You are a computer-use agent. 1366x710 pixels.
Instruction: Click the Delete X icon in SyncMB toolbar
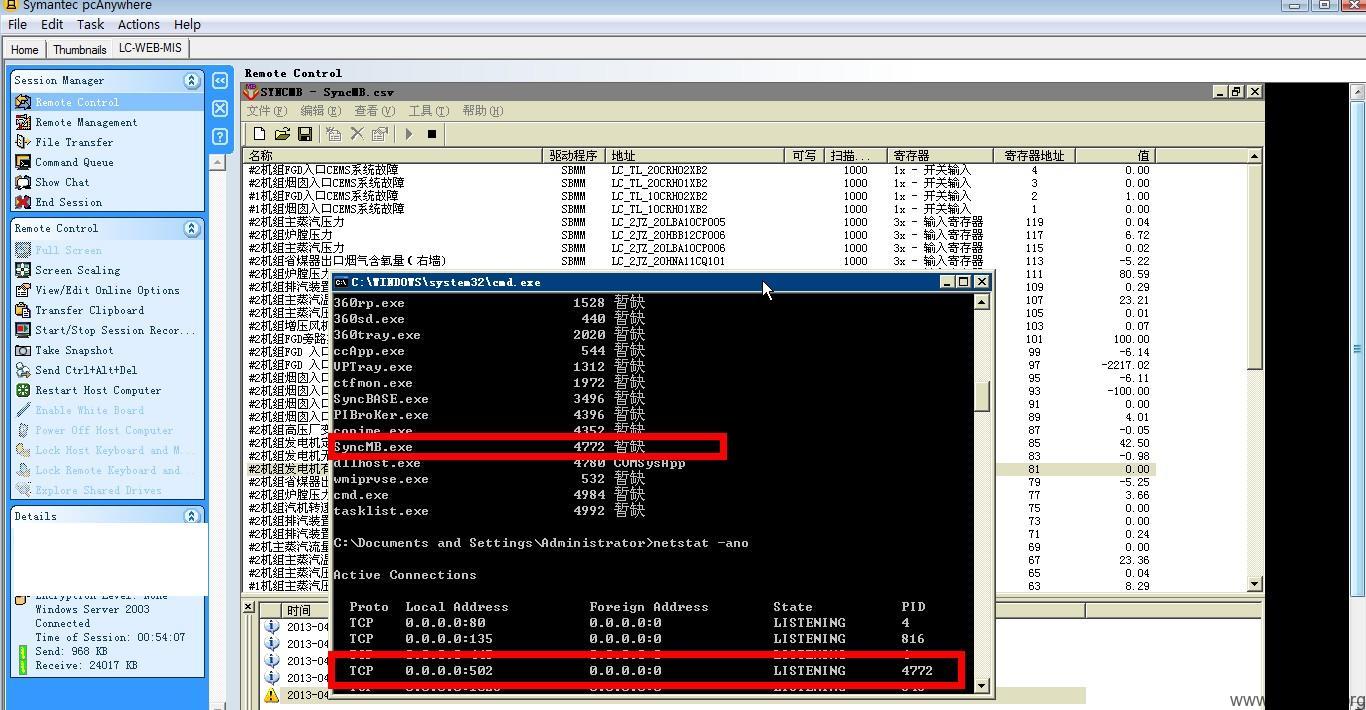coord(356,134)
